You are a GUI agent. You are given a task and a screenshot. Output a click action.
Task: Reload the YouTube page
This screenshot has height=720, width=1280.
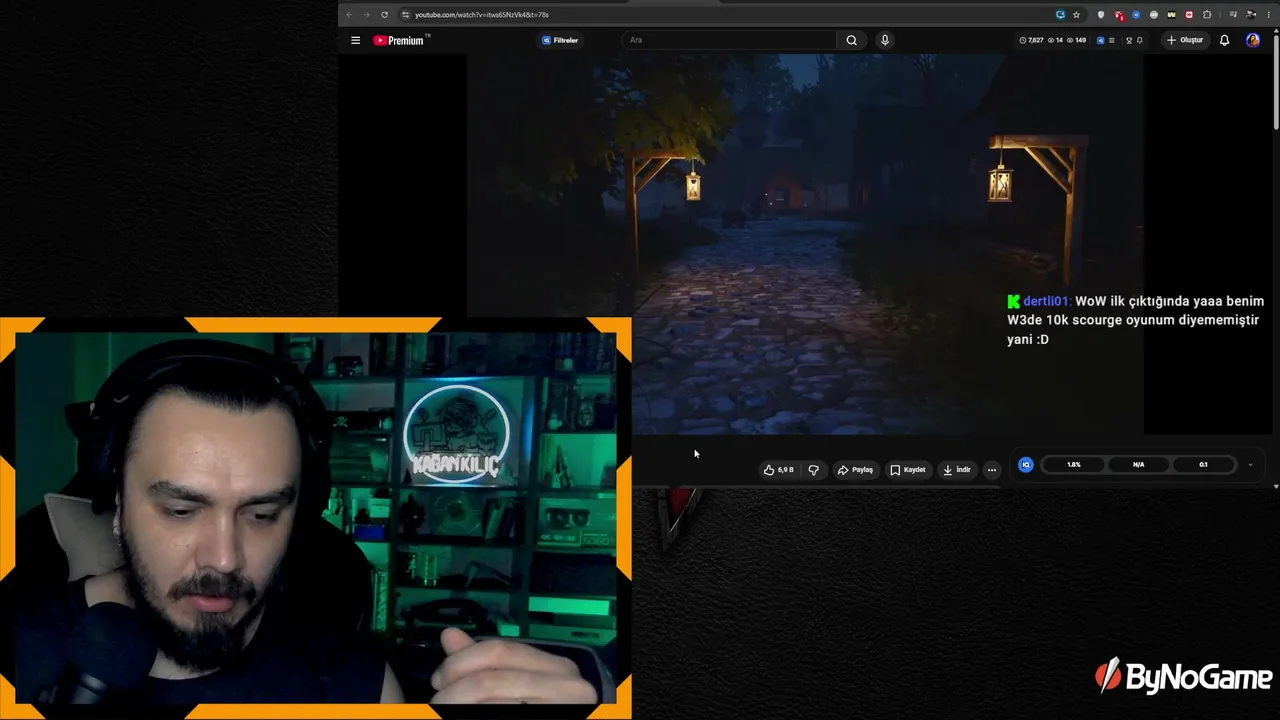click(x=384, y=15)
